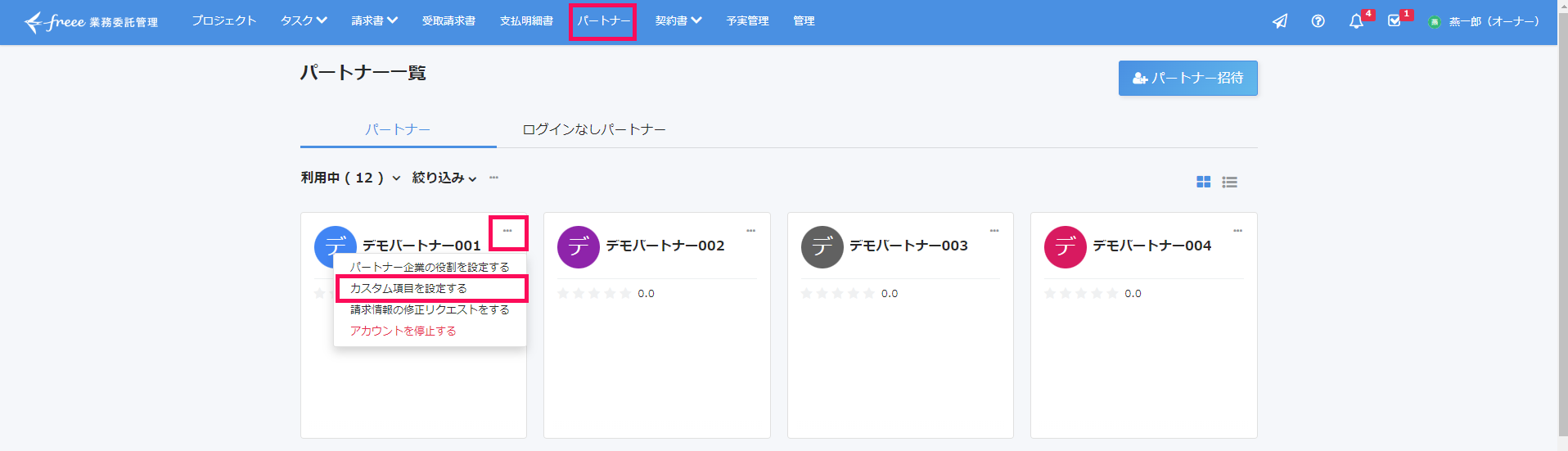Go to 予実管理 in the top menu
The width and height of the screenshot is (1568, 451).
coord(747,20)
